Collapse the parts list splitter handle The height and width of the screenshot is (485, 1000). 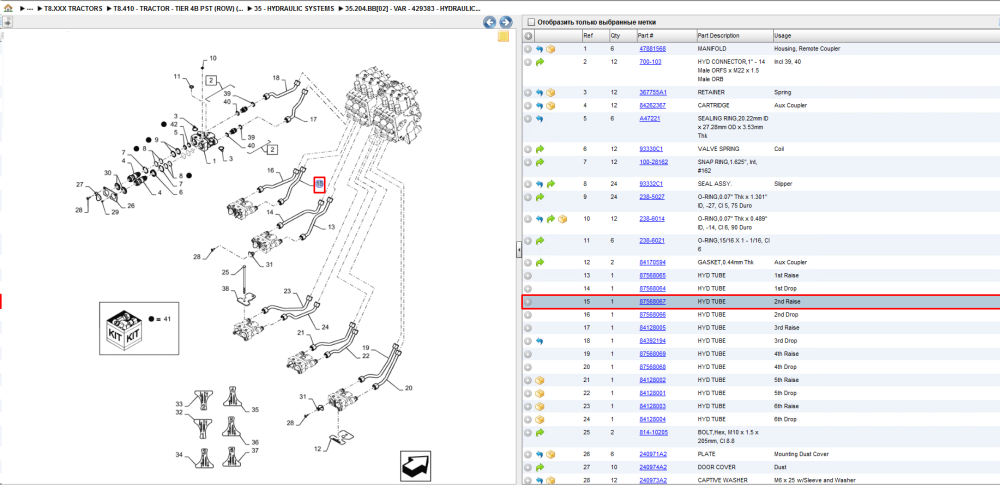[x=518, y=250]
